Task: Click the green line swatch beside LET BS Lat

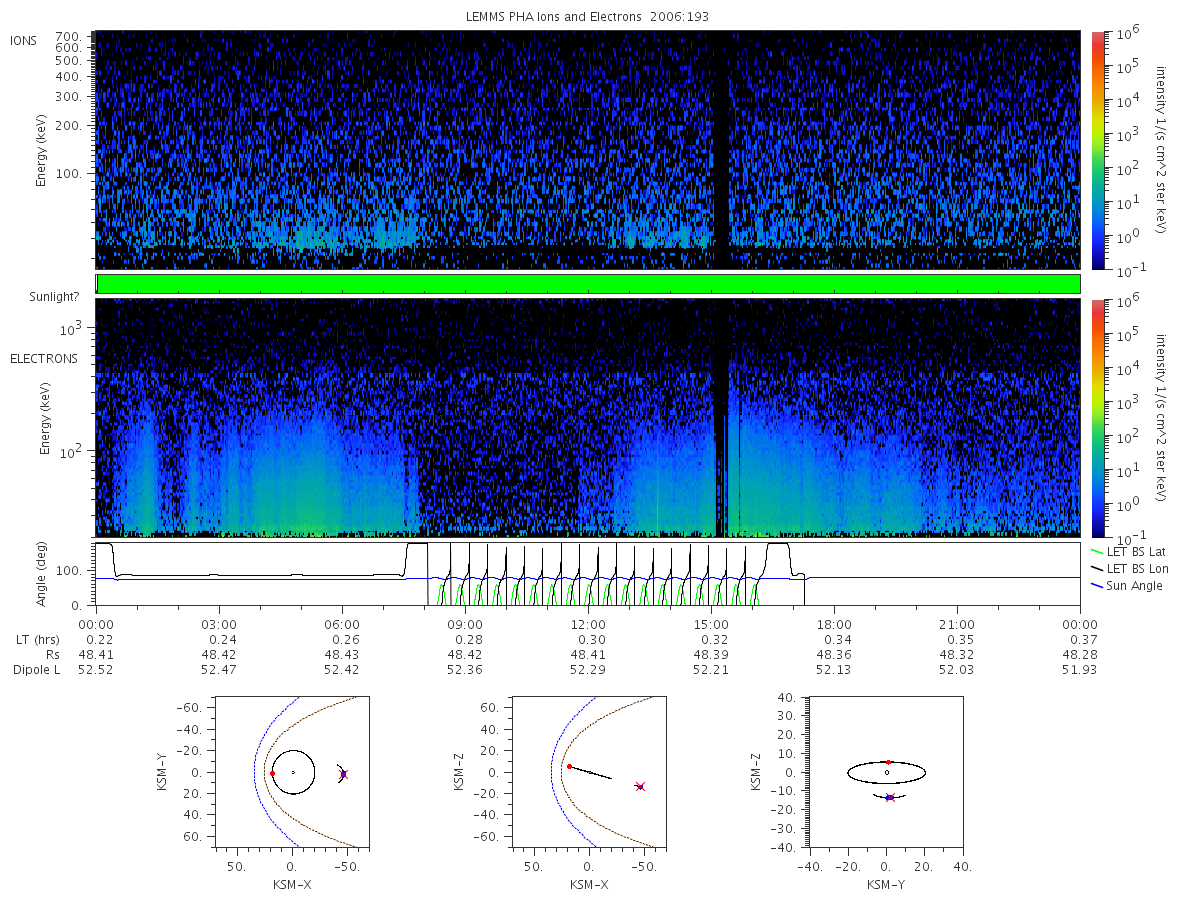Action: (1097, 551)
